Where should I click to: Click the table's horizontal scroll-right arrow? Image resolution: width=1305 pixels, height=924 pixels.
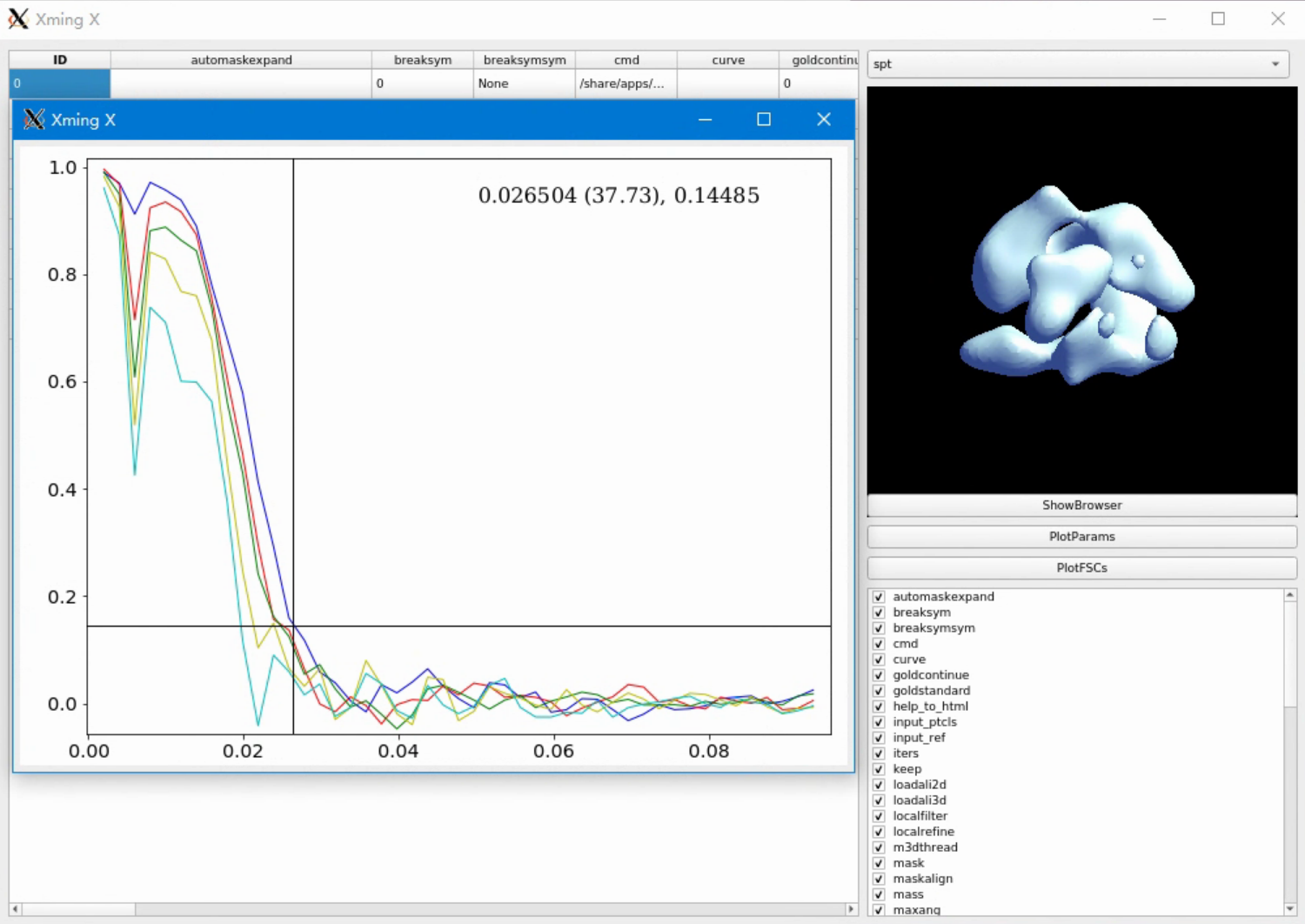tap(851, 909)
